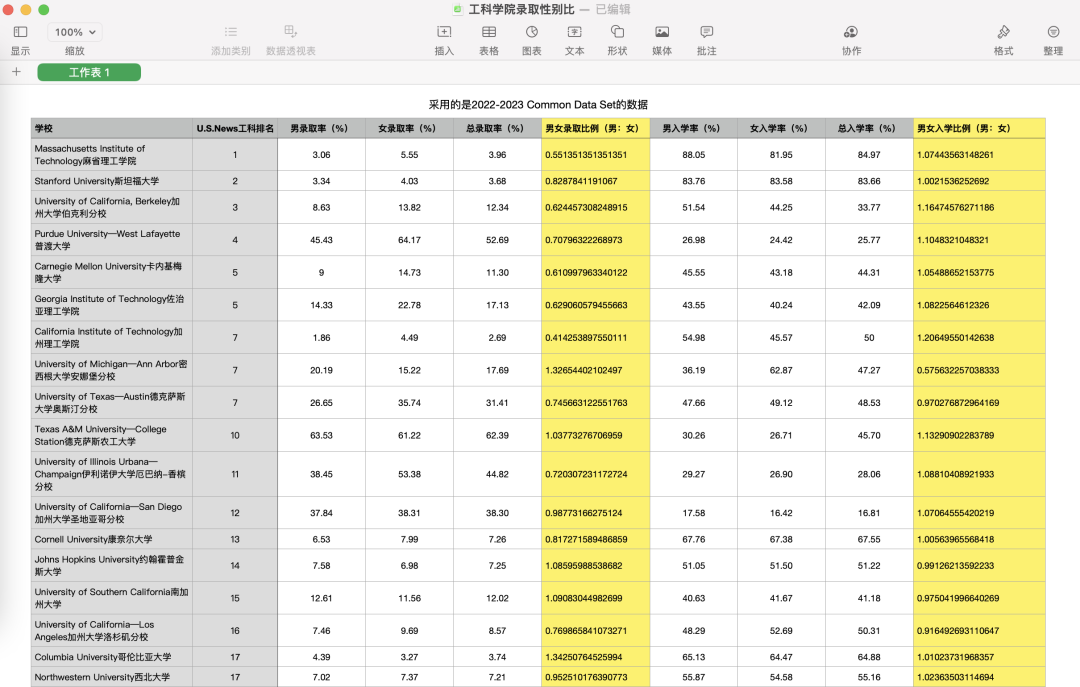
Task: Select table title 采用的是2022-2023 Common Data Set的数据
Action: click(538, 105)
